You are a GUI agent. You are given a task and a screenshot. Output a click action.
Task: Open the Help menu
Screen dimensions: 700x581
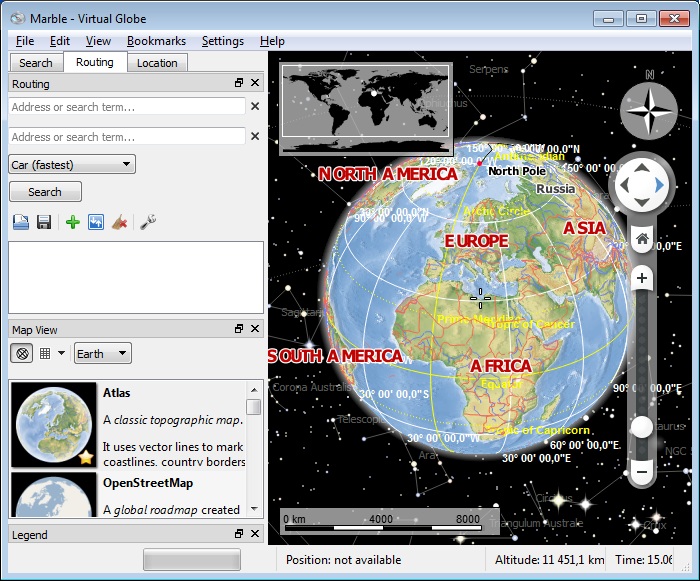[x=272, y=41]
